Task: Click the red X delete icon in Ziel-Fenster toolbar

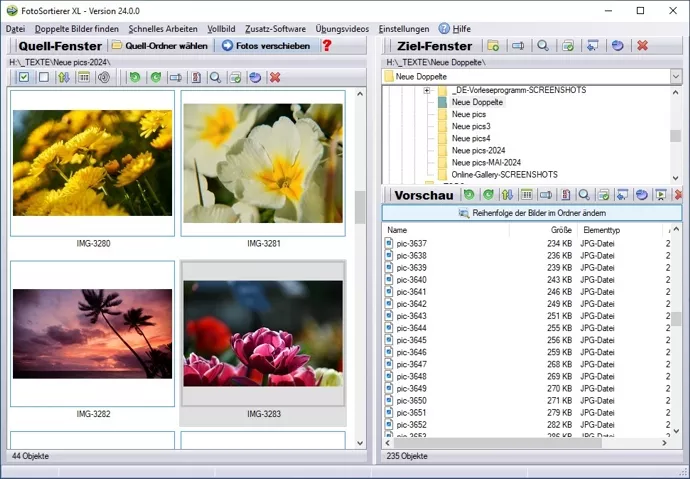Action: pos(642,46)
